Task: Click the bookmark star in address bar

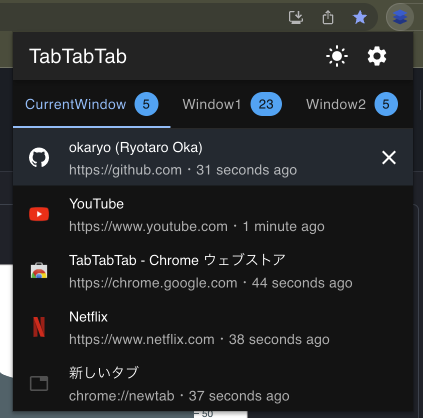Action: (x=360, y=17)
